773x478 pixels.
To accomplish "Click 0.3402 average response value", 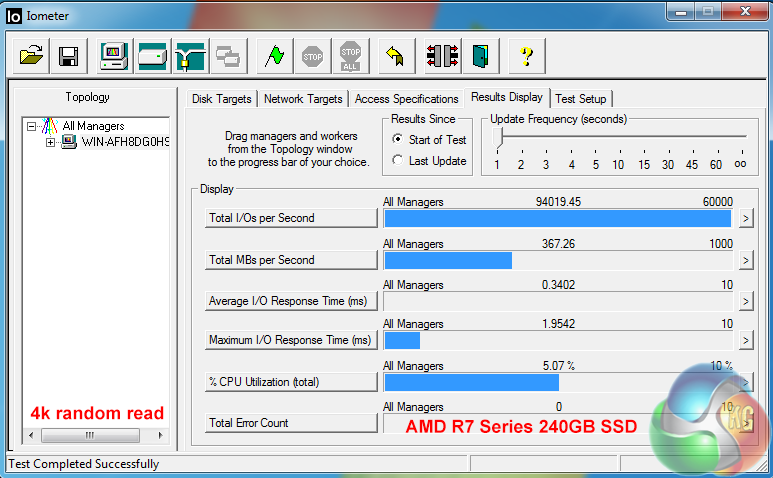I will (x=558, y=285).
